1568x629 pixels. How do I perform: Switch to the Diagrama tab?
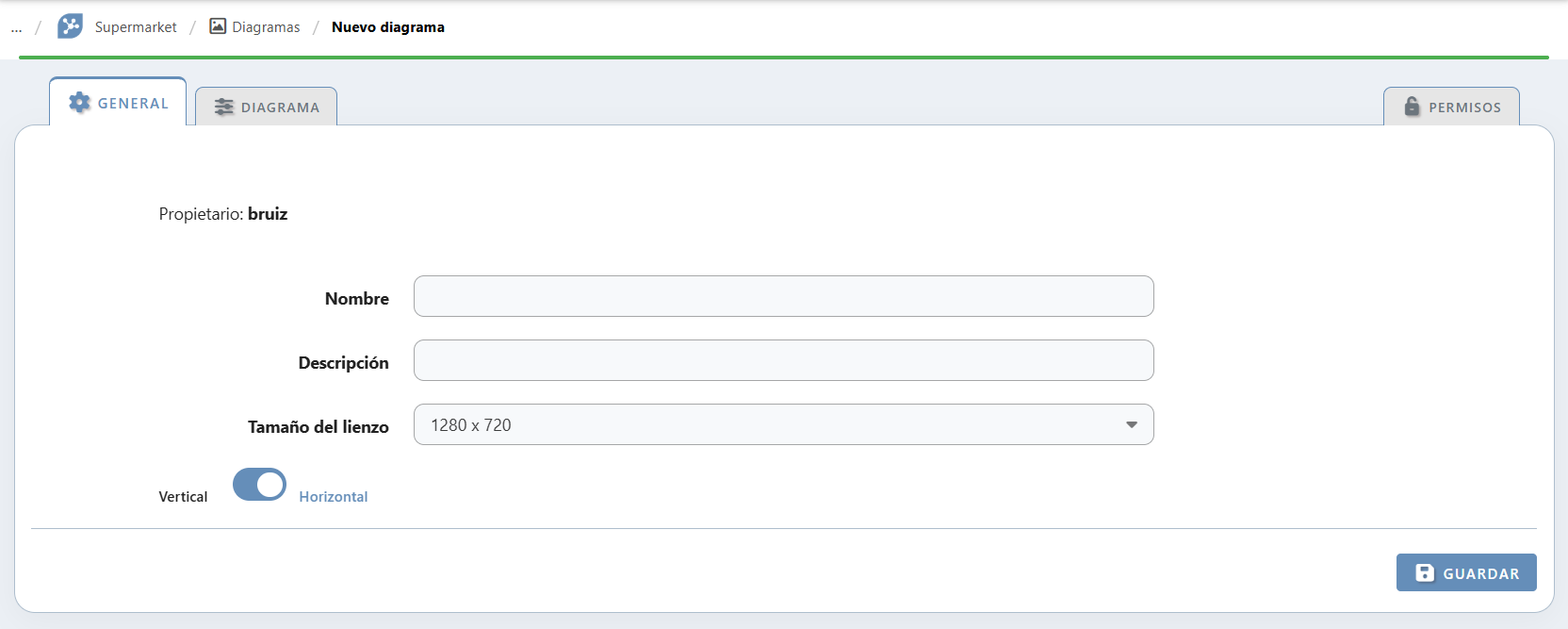tap(266, 107)
